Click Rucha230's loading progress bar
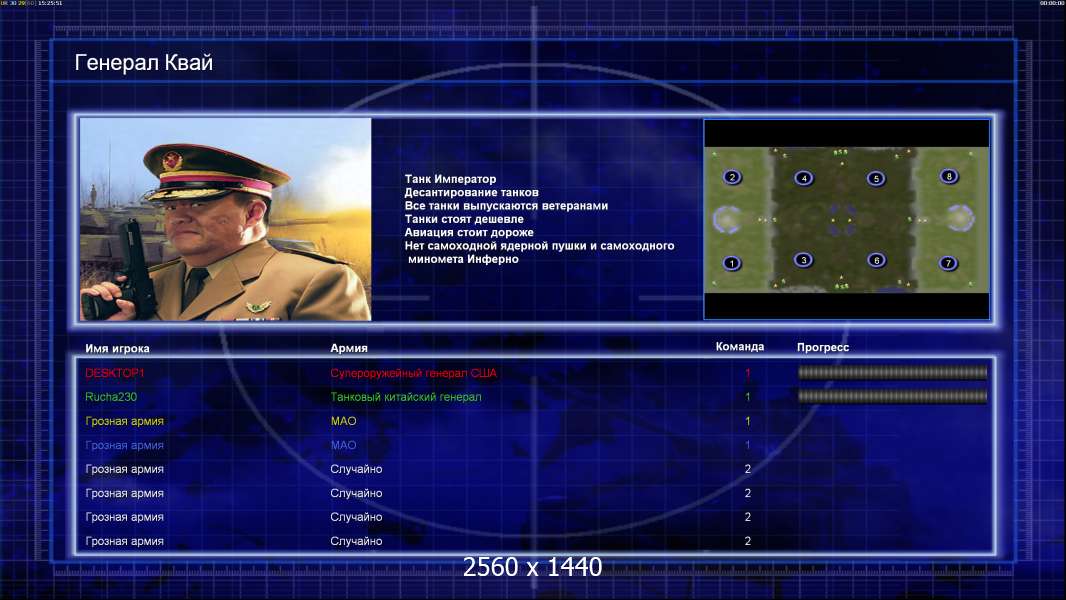Viewport: 1066px width, 600px height. 893,396
